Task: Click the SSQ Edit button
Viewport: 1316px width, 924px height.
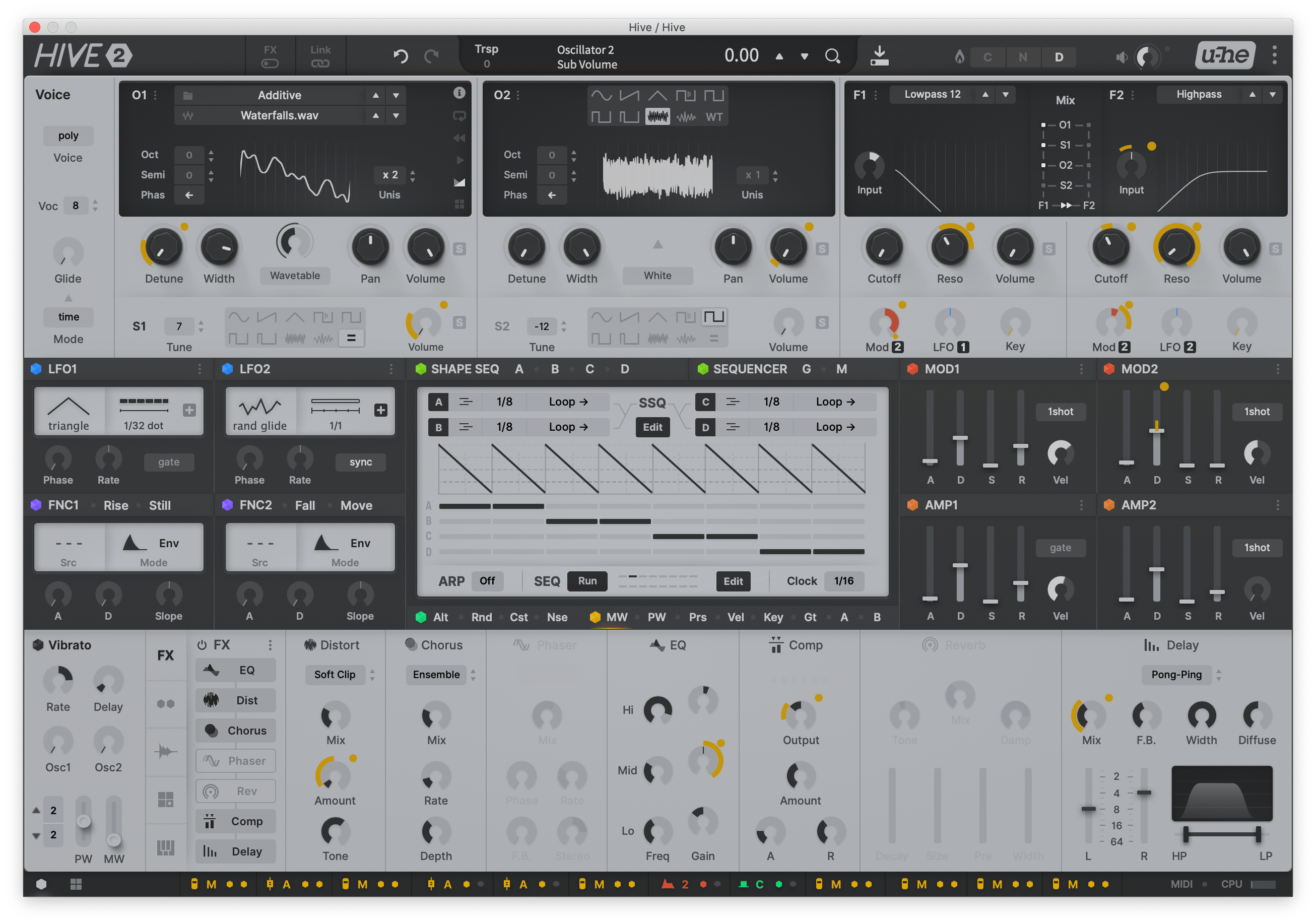Action: point(652,427)
